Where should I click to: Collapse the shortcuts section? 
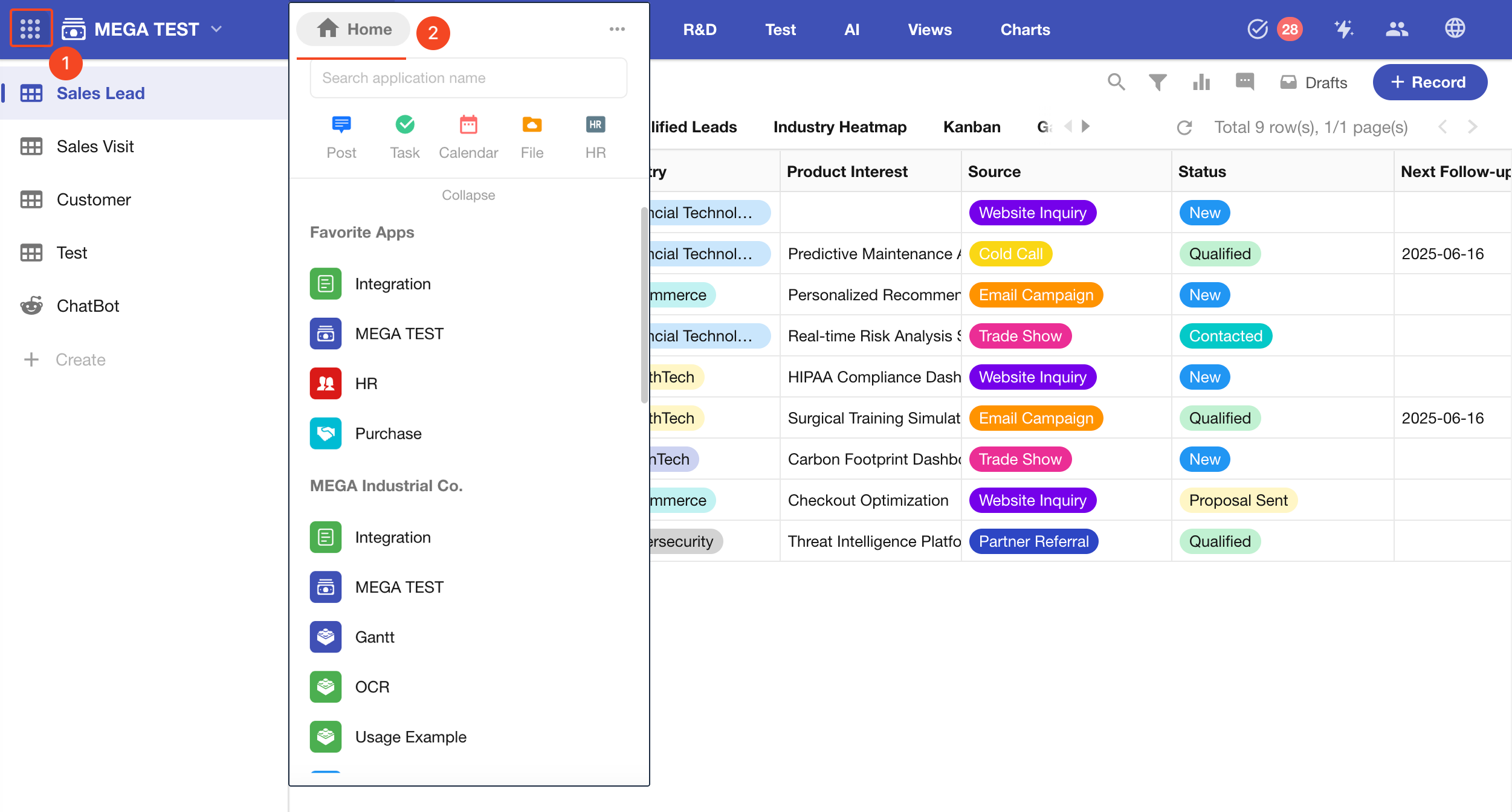point(468,195)
